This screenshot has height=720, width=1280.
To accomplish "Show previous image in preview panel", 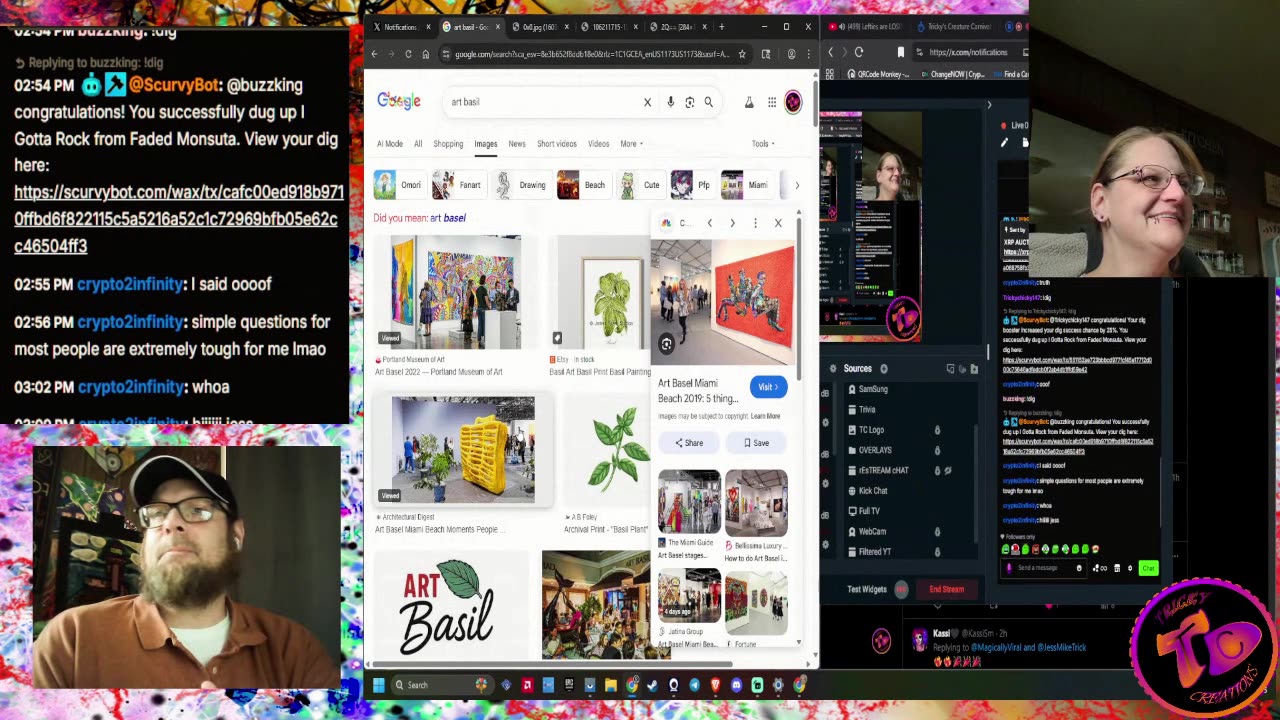I will (x=710, y=223).
